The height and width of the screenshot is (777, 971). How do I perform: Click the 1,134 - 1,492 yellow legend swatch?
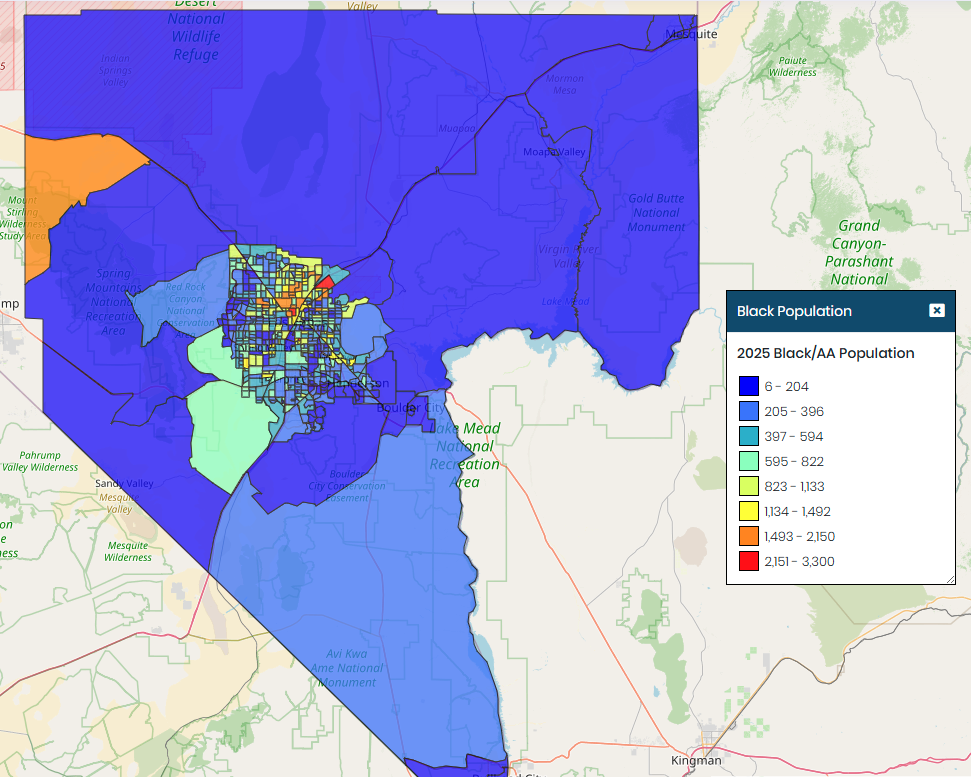[749, 511]
